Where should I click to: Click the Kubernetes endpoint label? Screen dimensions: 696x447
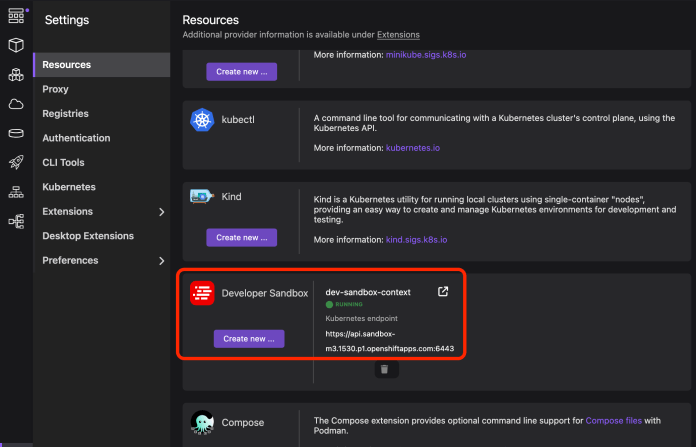coord(361,318)
